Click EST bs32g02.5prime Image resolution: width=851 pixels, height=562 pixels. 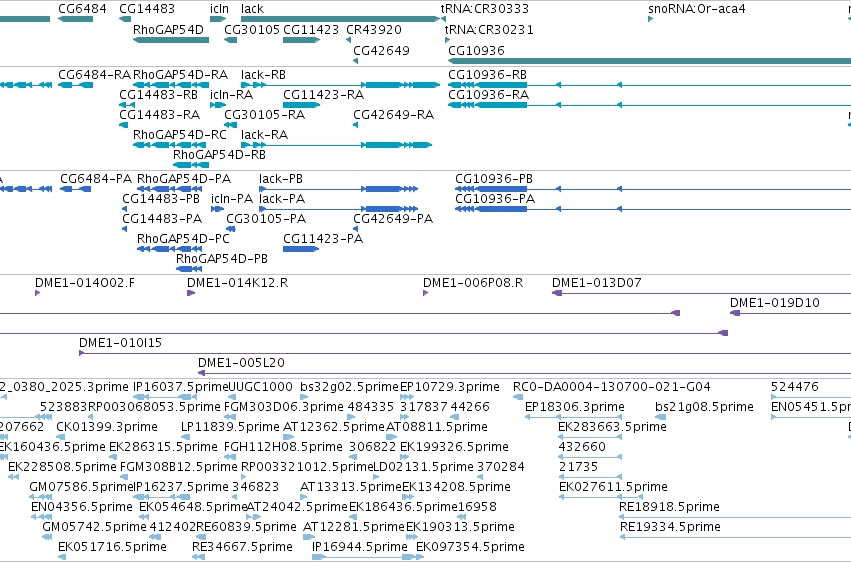pos(350,387)
